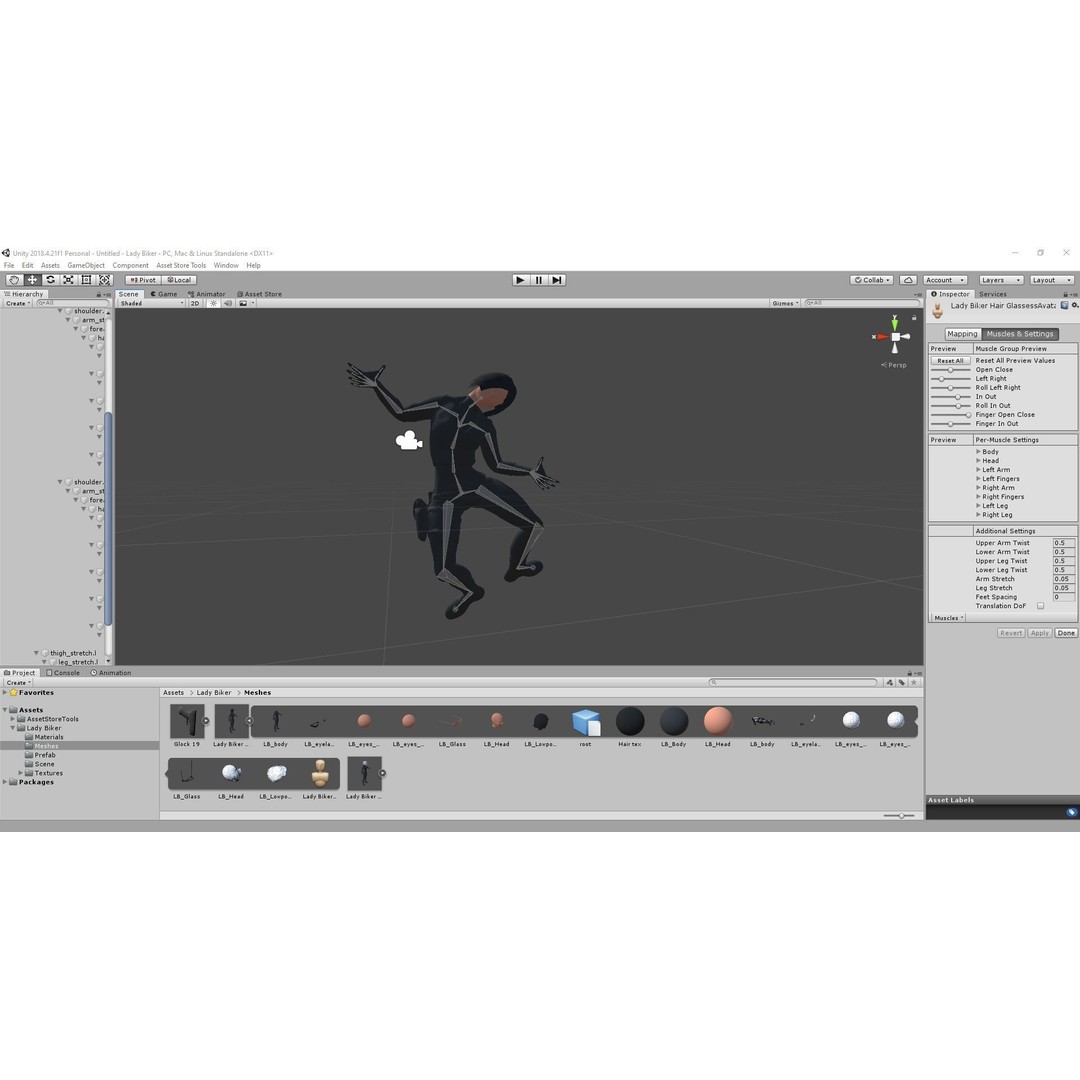Click the asset label tag icon at the bottom right
Viewport: 1080px width, 1080px height.
pyautogui.click(x=1071, y=812)
